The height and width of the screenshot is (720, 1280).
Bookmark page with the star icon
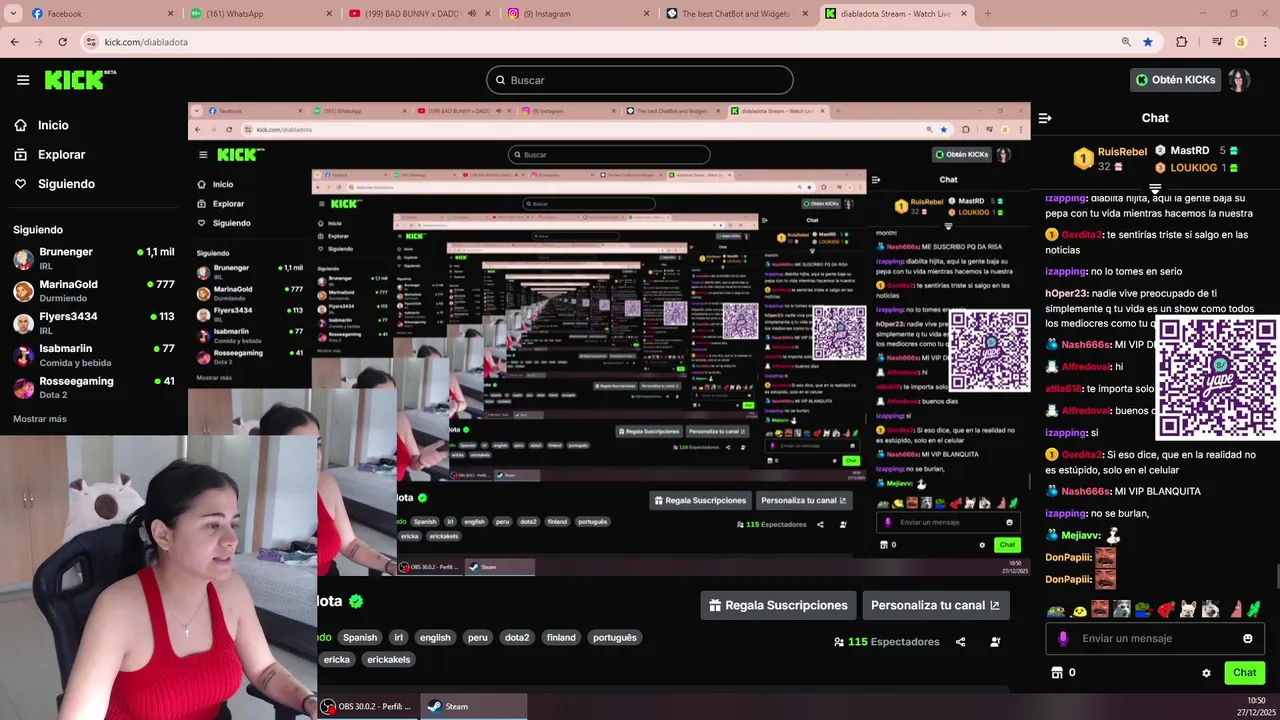point(1148,42)
